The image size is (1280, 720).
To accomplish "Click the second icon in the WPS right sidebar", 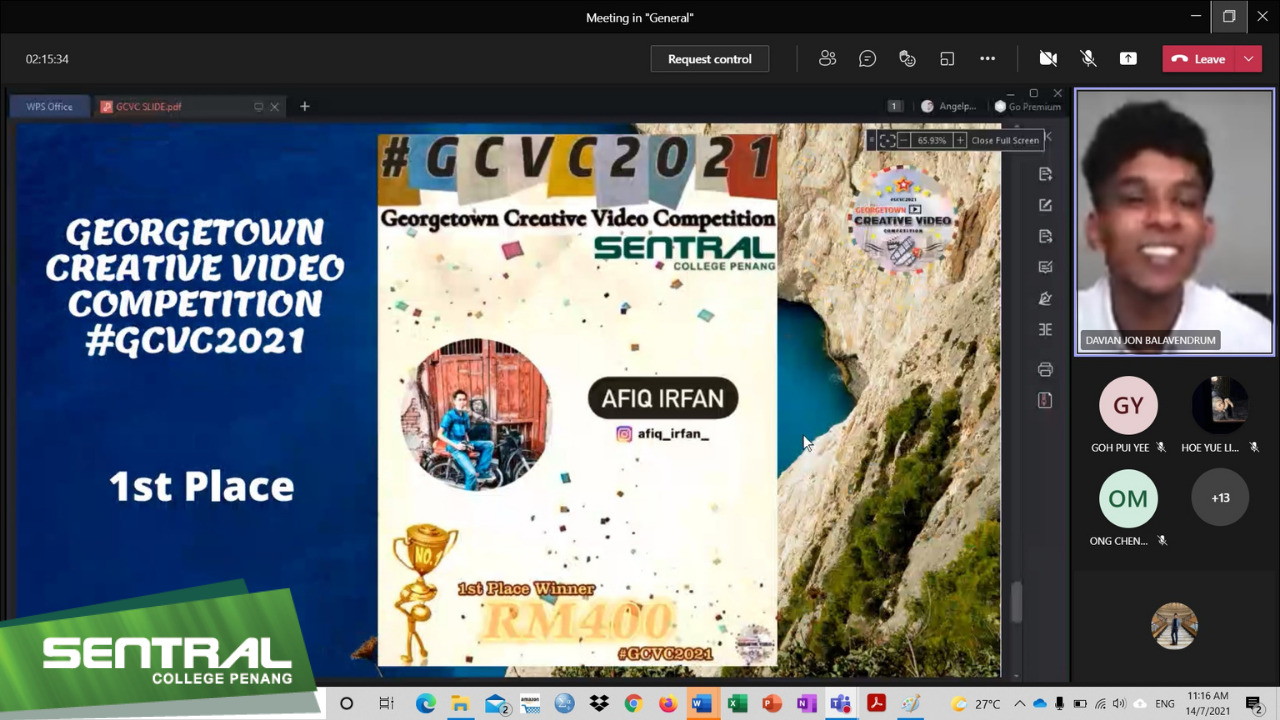I will tap(1045, 205).
